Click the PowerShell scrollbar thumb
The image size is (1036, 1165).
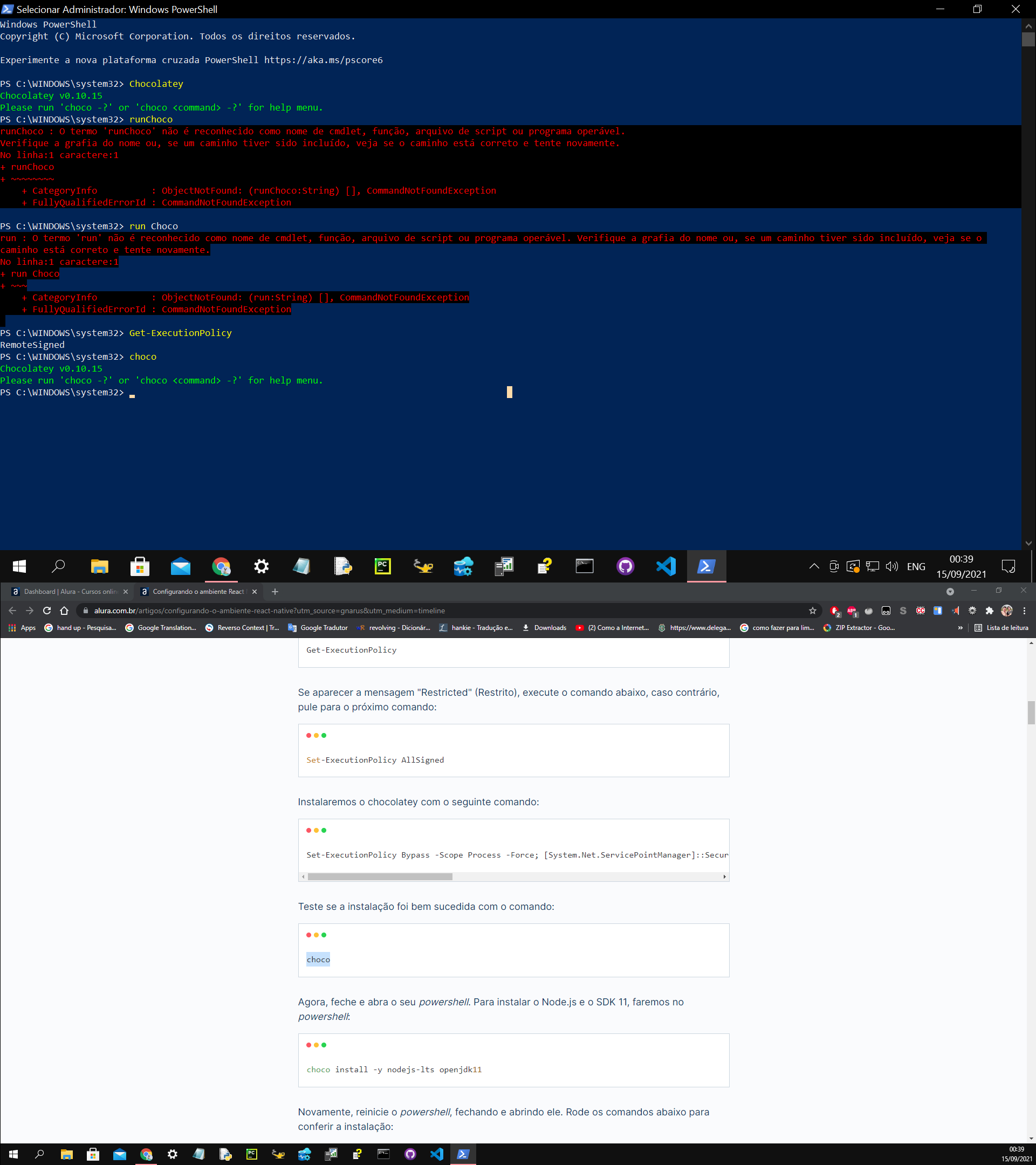[1028, 39]
